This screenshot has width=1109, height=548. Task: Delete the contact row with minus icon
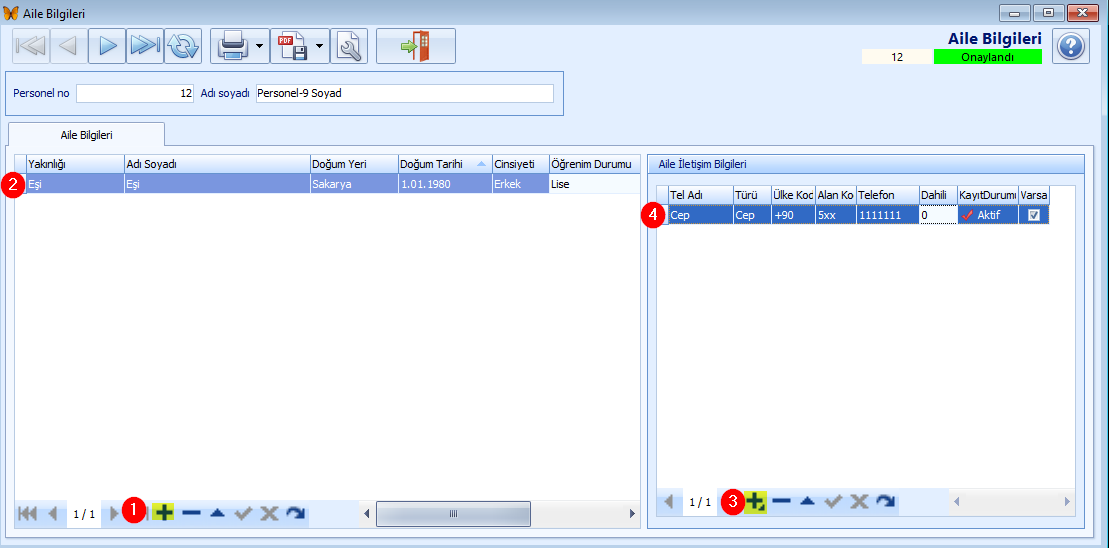[x=782, y=501]
